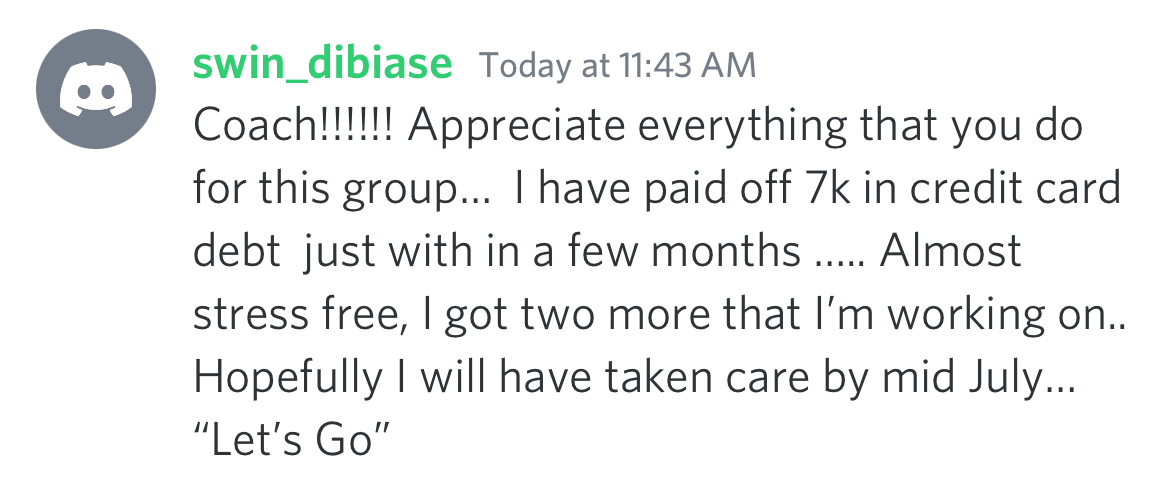The height and width of the screenshot is (504, 1170).
Task: Click the word "Almost" in the message
Action: tap(951, 250)
